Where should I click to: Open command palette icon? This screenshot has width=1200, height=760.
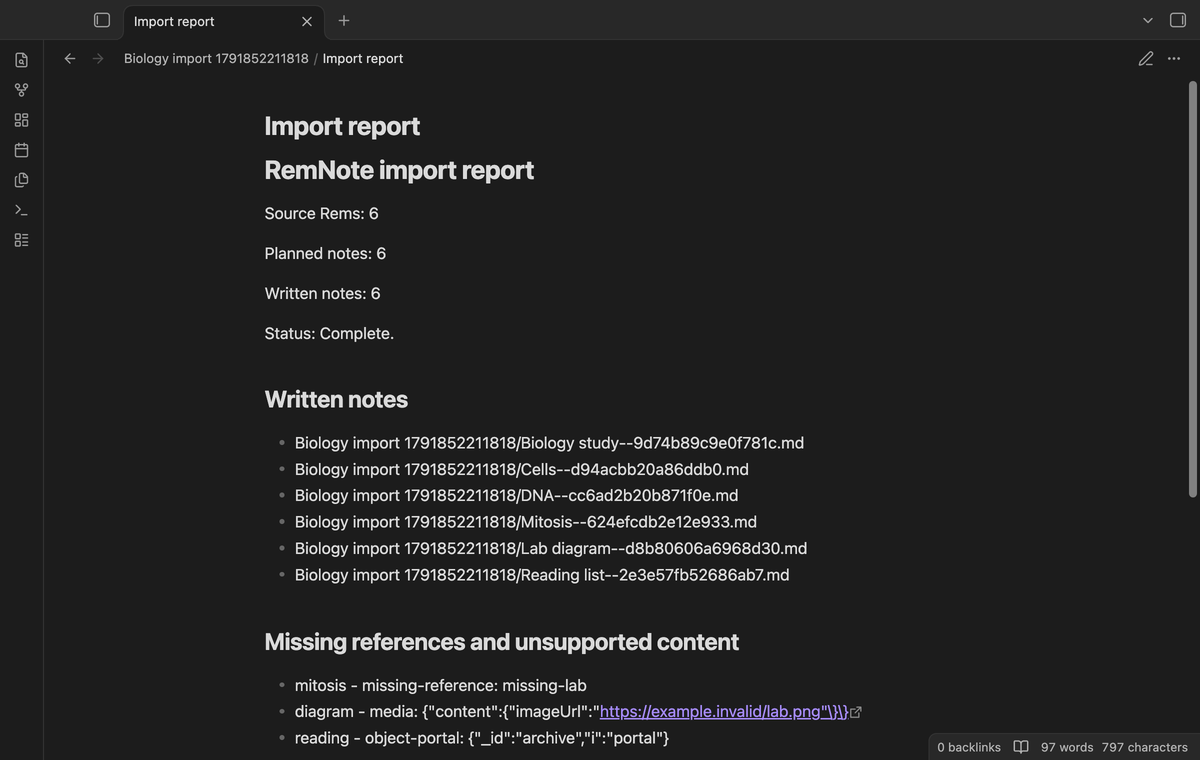pos(21,210)
